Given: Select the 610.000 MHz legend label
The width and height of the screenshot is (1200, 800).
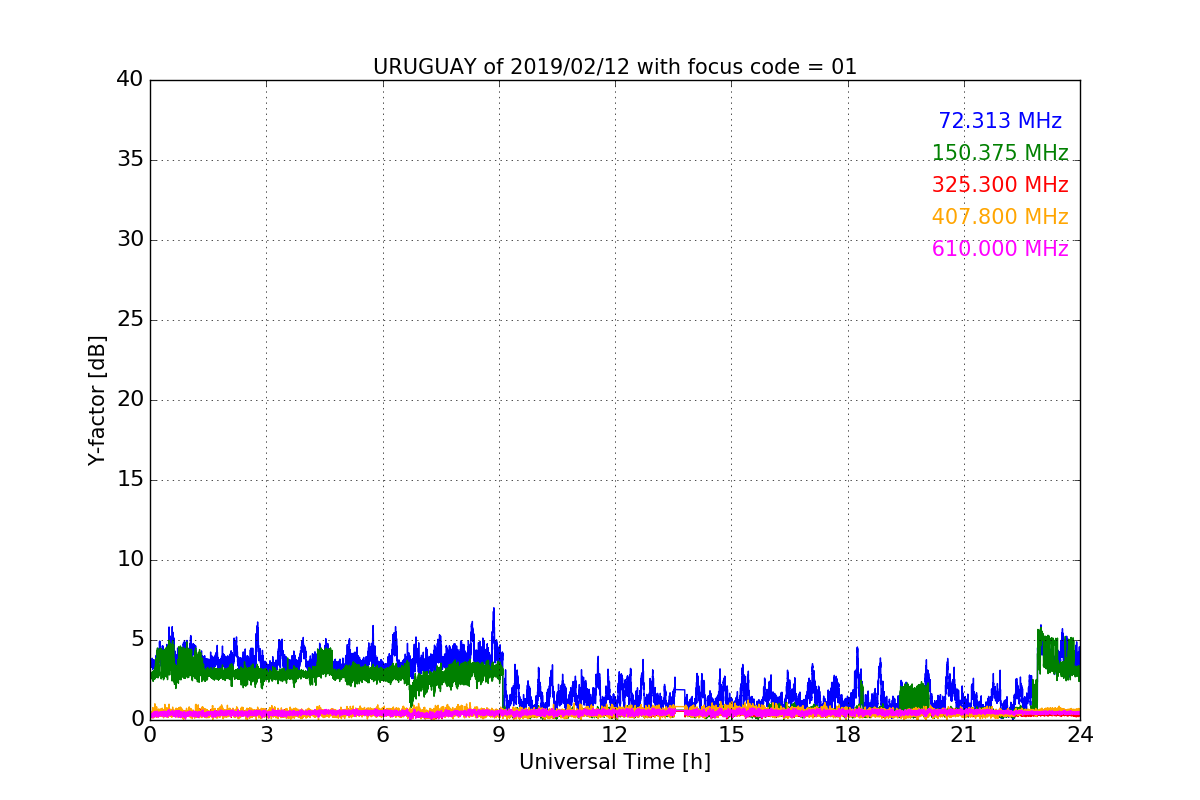Looking at the screenshot, I should [x=1000, y=249].
